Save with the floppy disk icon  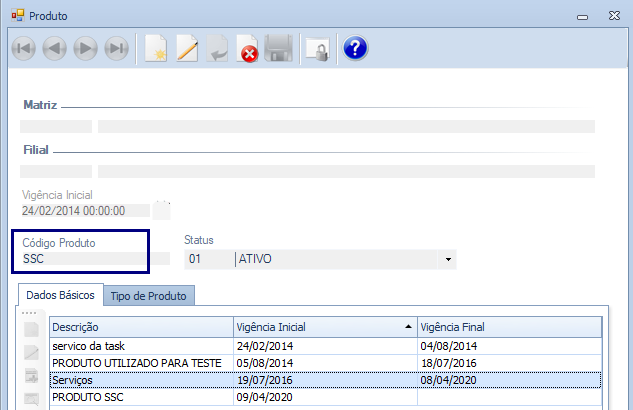click(x=279, y=48)
